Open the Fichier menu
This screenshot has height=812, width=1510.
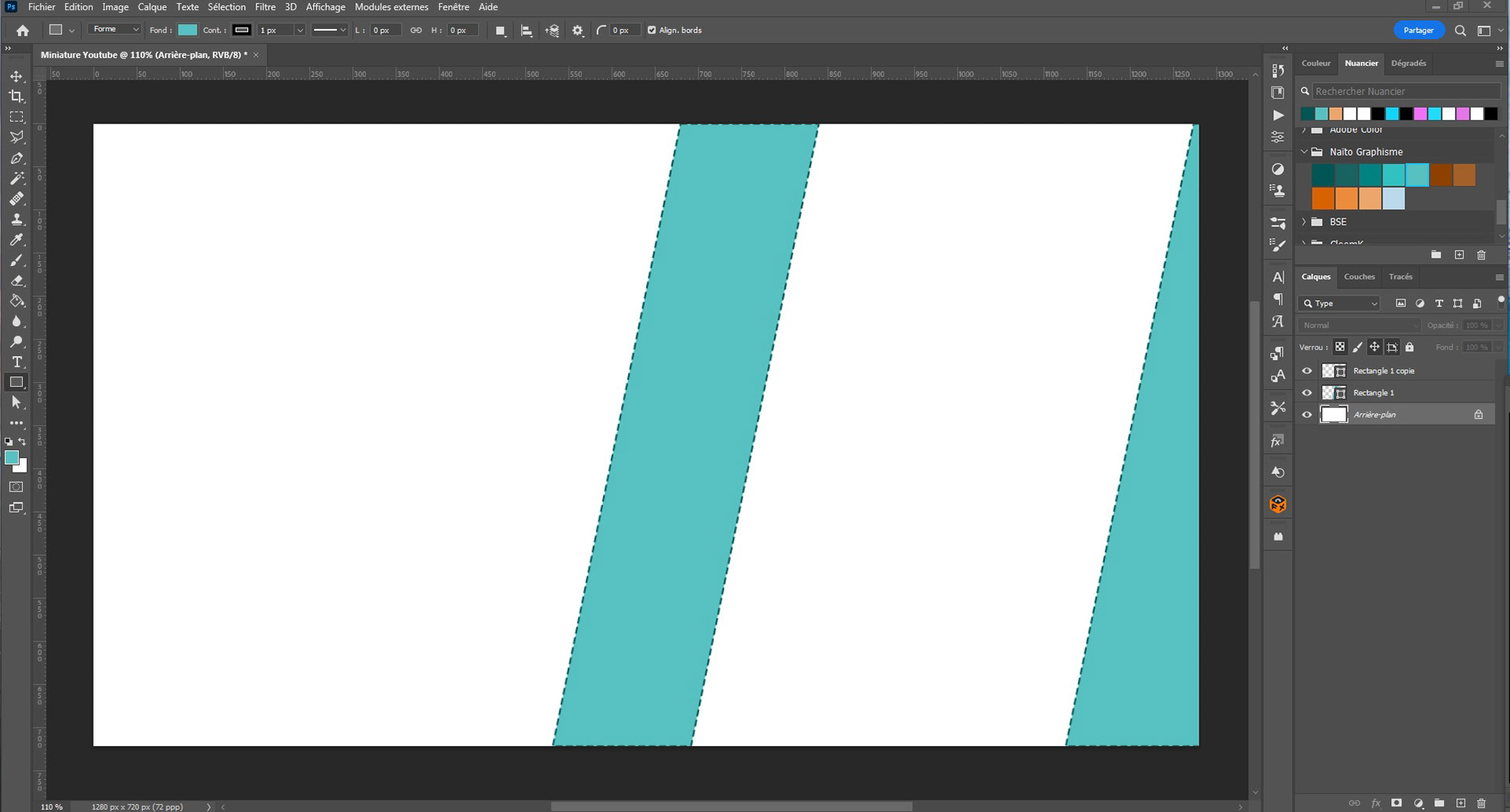[42, 7]
